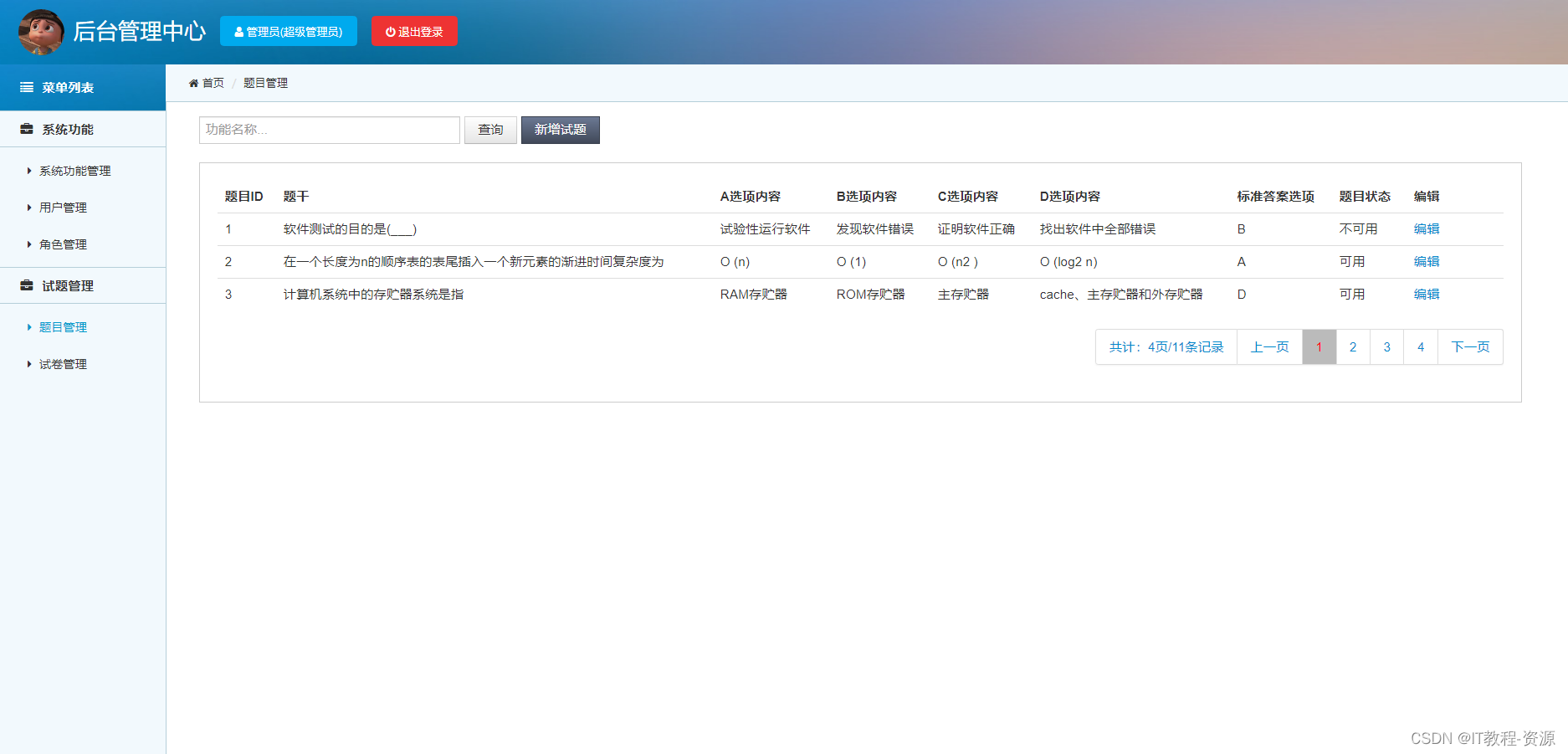Click the 共计：4页/11条记录 label
This screenshot has width=1568, height=754.
pyautogui.click(x=1166, y=347)
